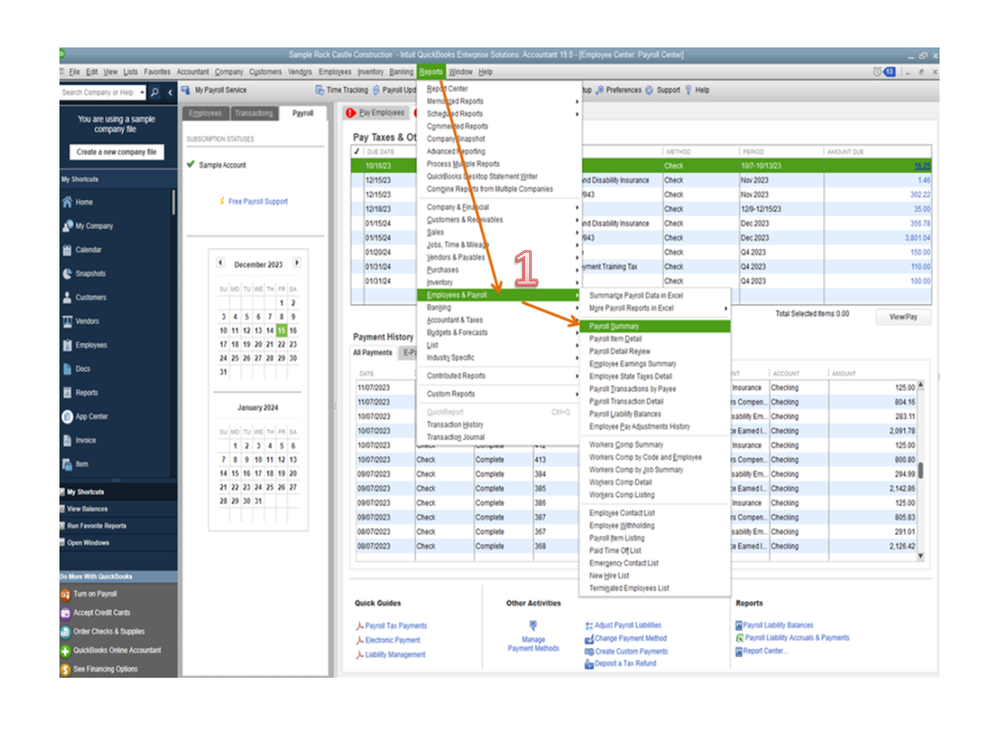Screen dimensions: 999x749
Task: Expand the search scope dropdown
Action: point(141,92)
